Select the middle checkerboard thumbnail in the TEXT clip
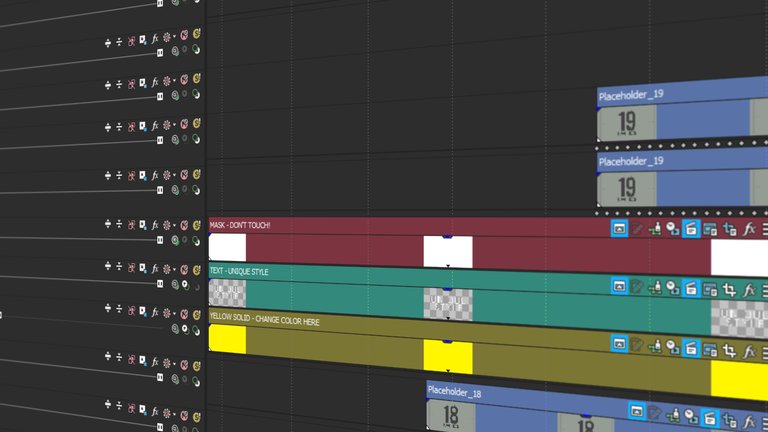 (448, 304)
